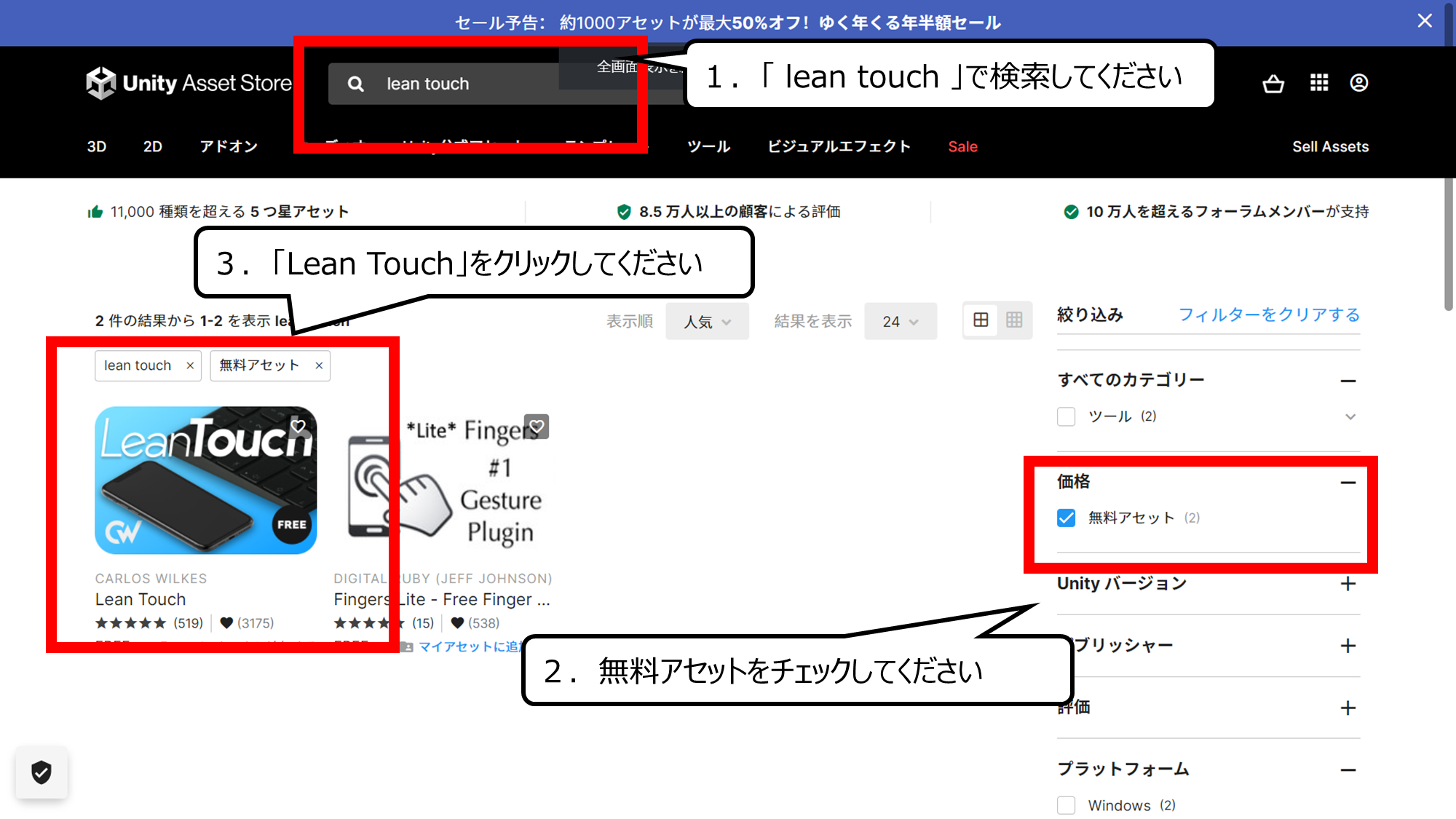
Task: Click the Fingers Lite (538) likes count
Action: coord(475,623)
